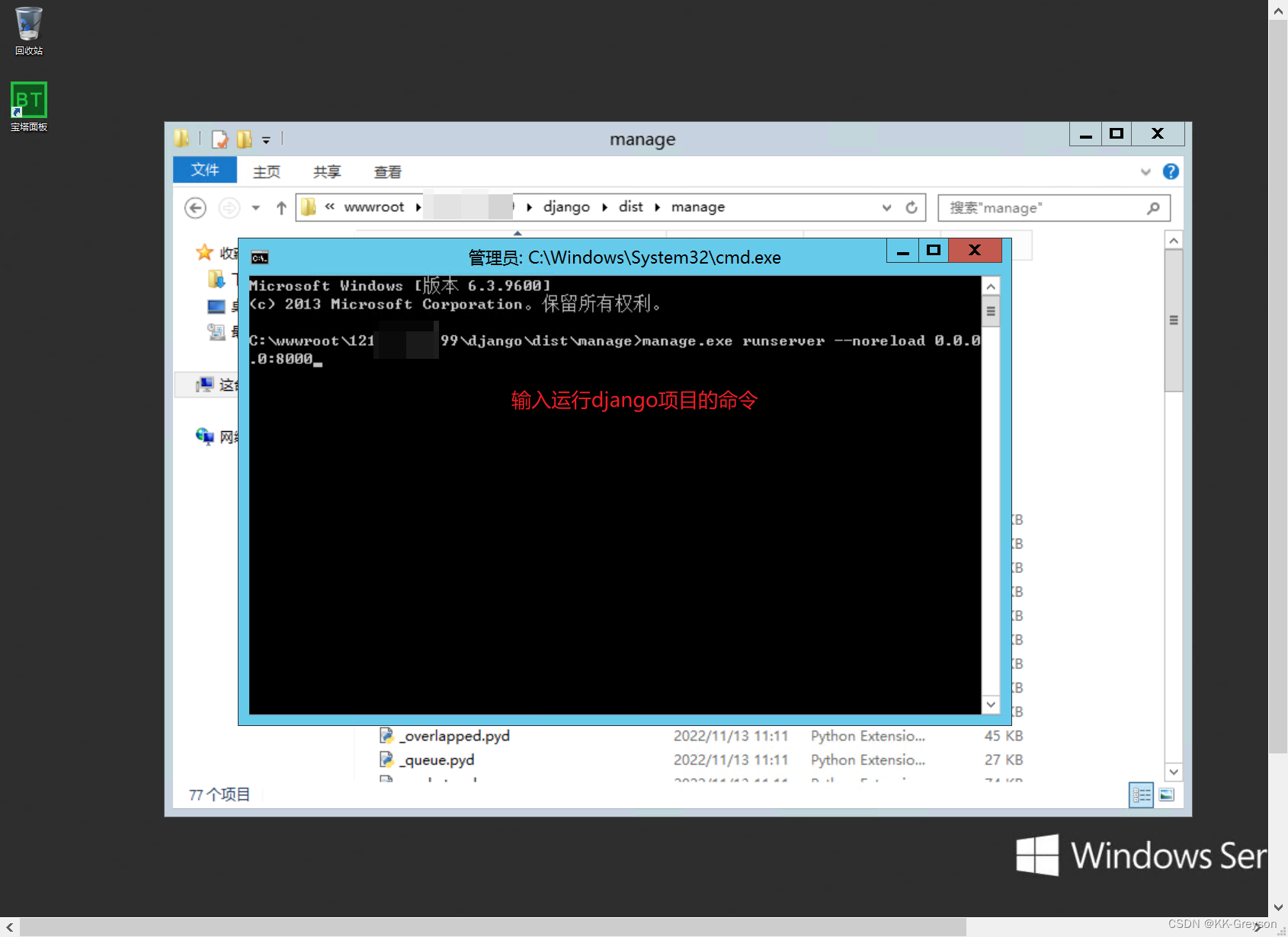Click the Explorer forward navigation arrow

229,208
